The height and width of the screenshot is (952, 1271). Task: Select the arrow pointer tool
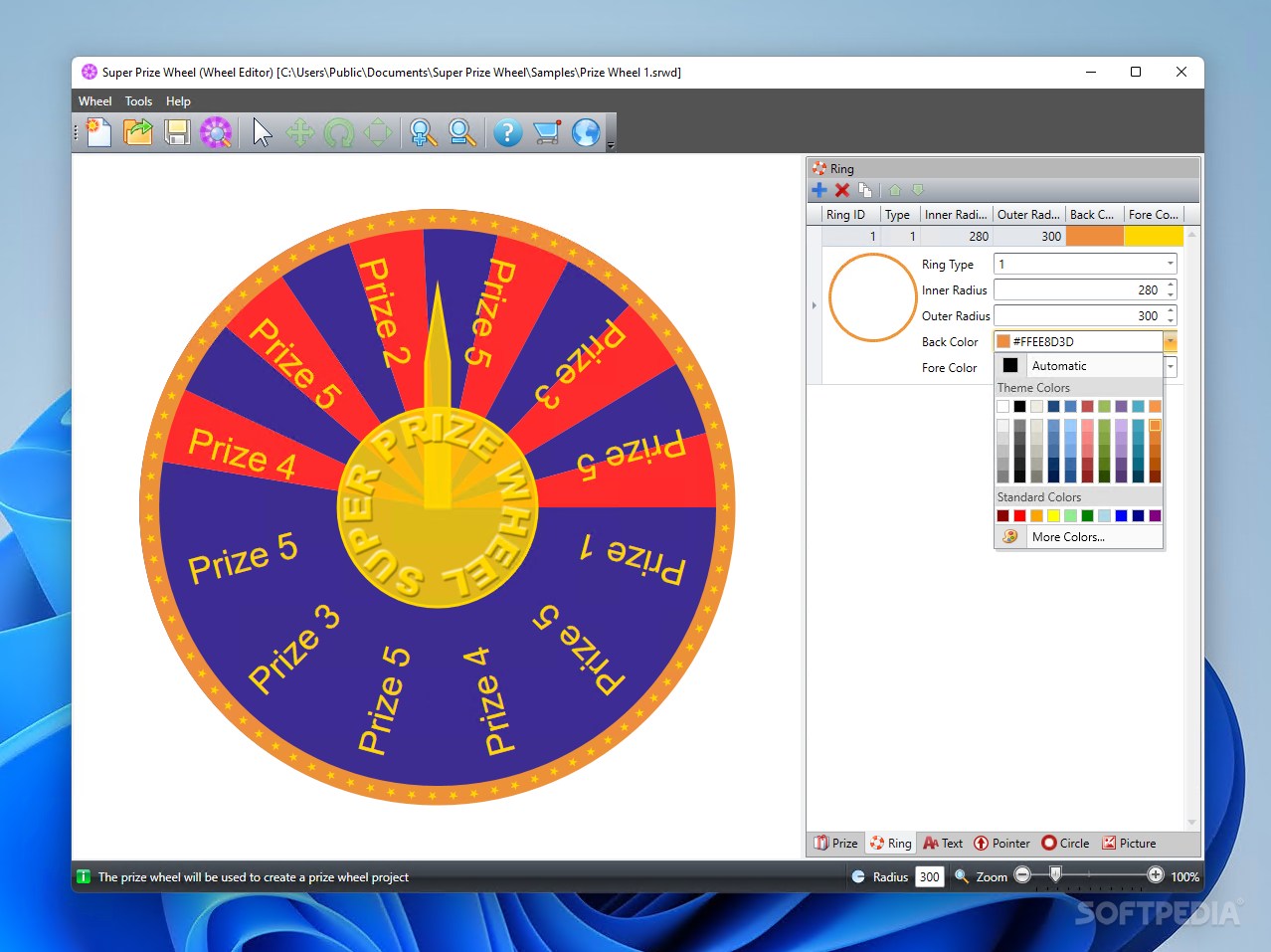tap(262, 132)
